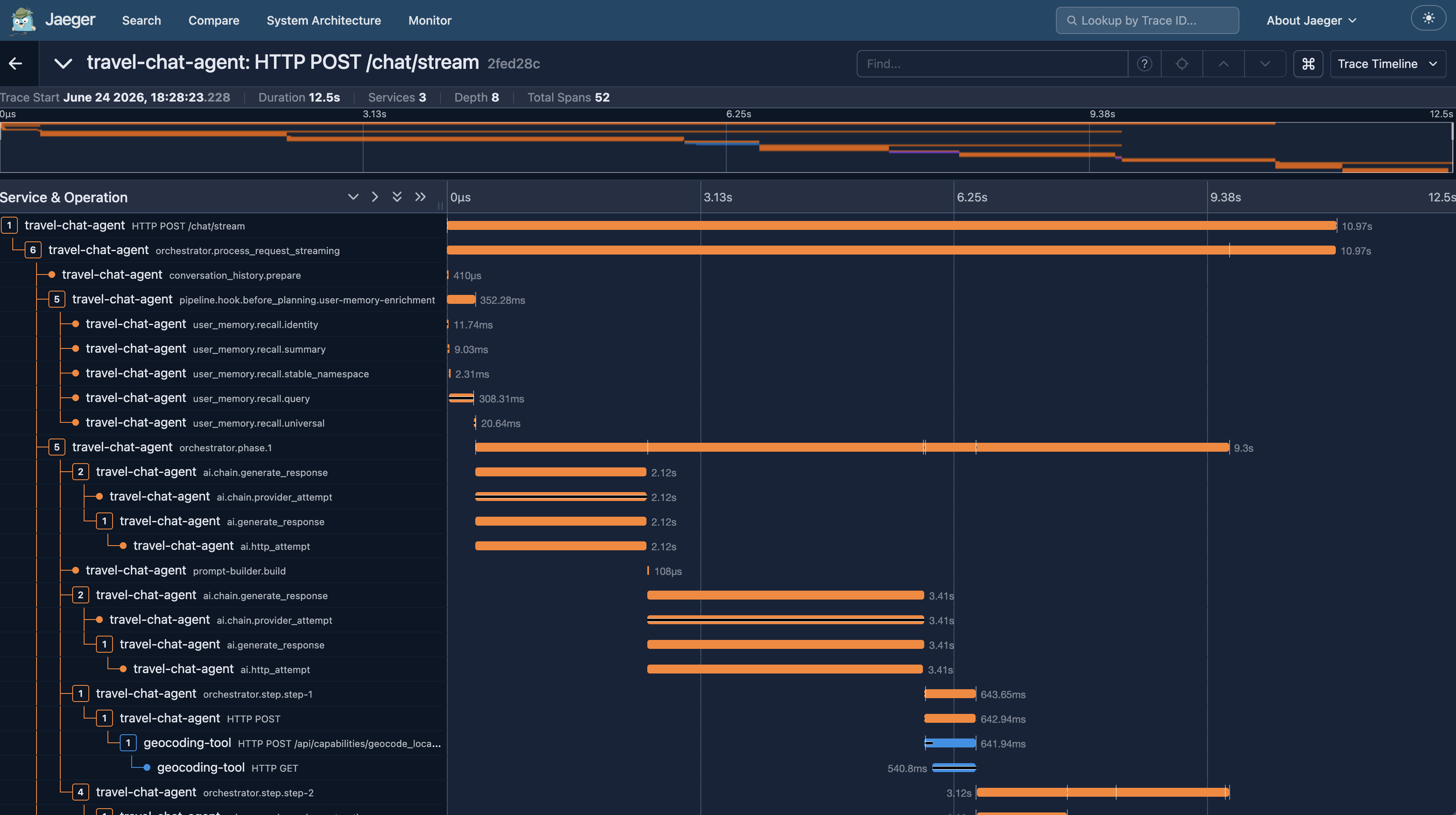Open the keyboard shortcuts command icon
1456x815 pixels.
click(1308, 64)
